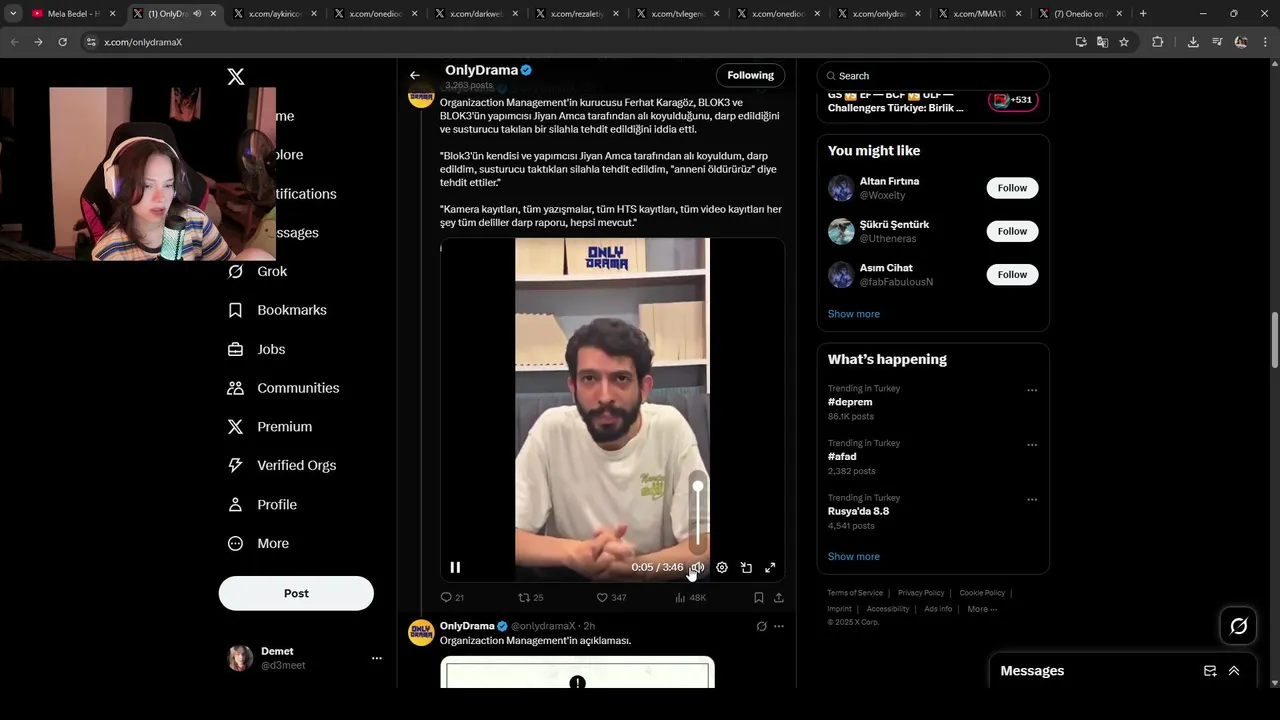This screenshot has height=720, width=1280.
Task: Bookmark this page with star icon
Action: pyautogui.click(x=1124, y=42)
